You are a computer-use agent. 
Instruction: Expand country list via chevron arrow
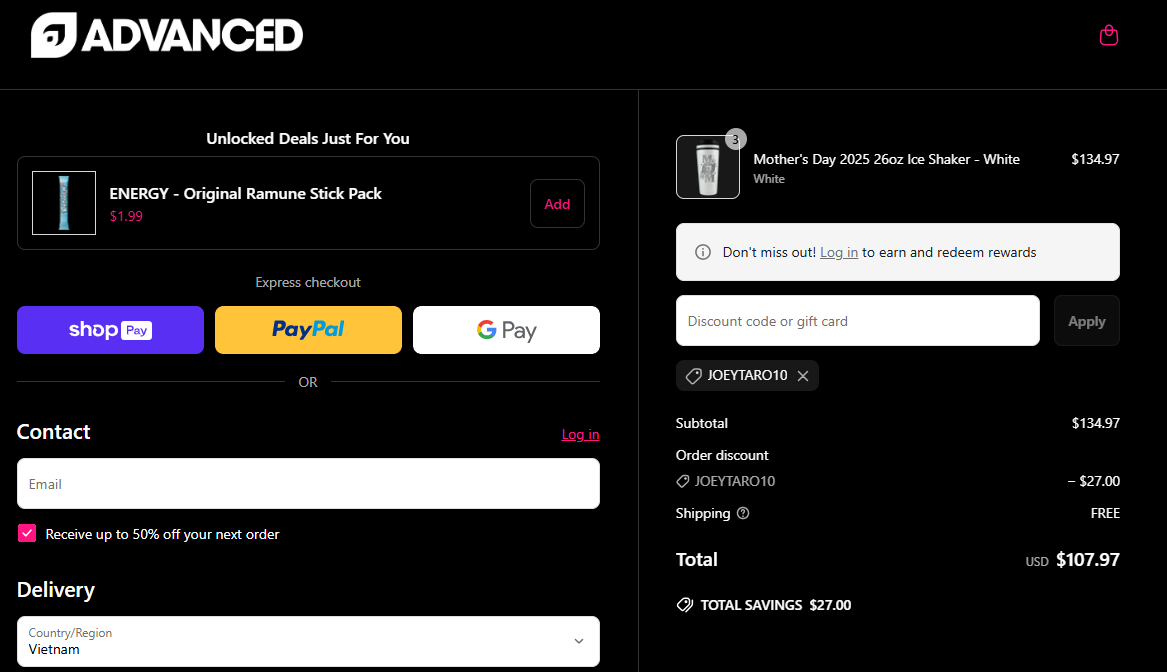pos(579,641)
